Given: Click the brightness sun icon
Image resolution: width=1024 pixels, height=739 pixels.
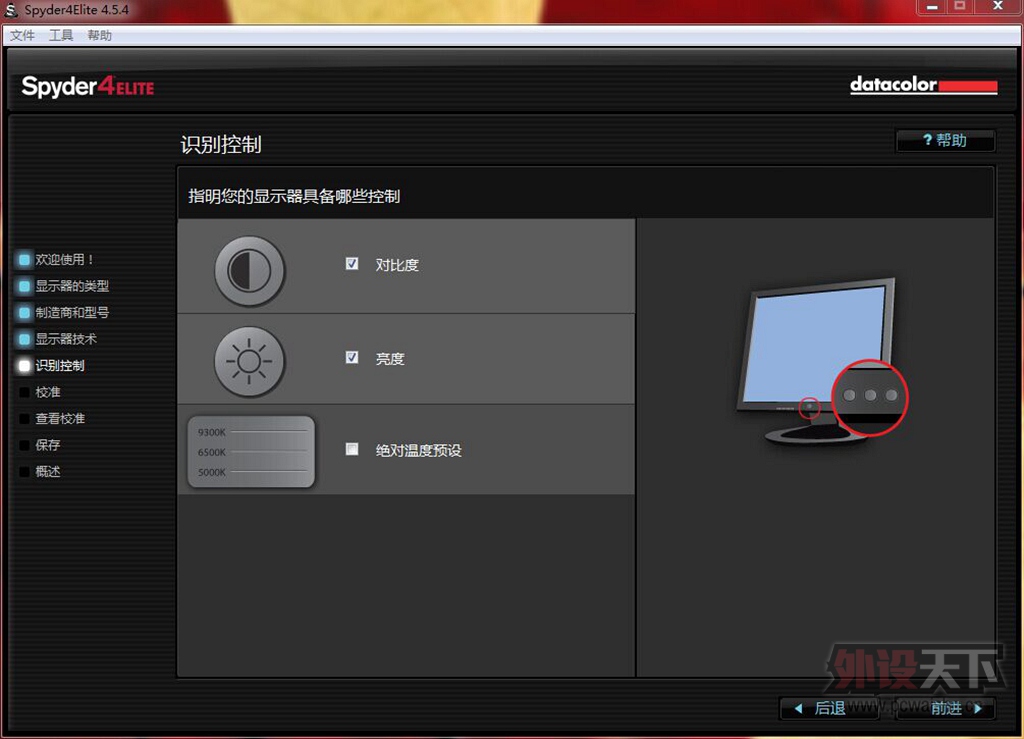Looking at the screenshot, I should (x=249, y=361).
